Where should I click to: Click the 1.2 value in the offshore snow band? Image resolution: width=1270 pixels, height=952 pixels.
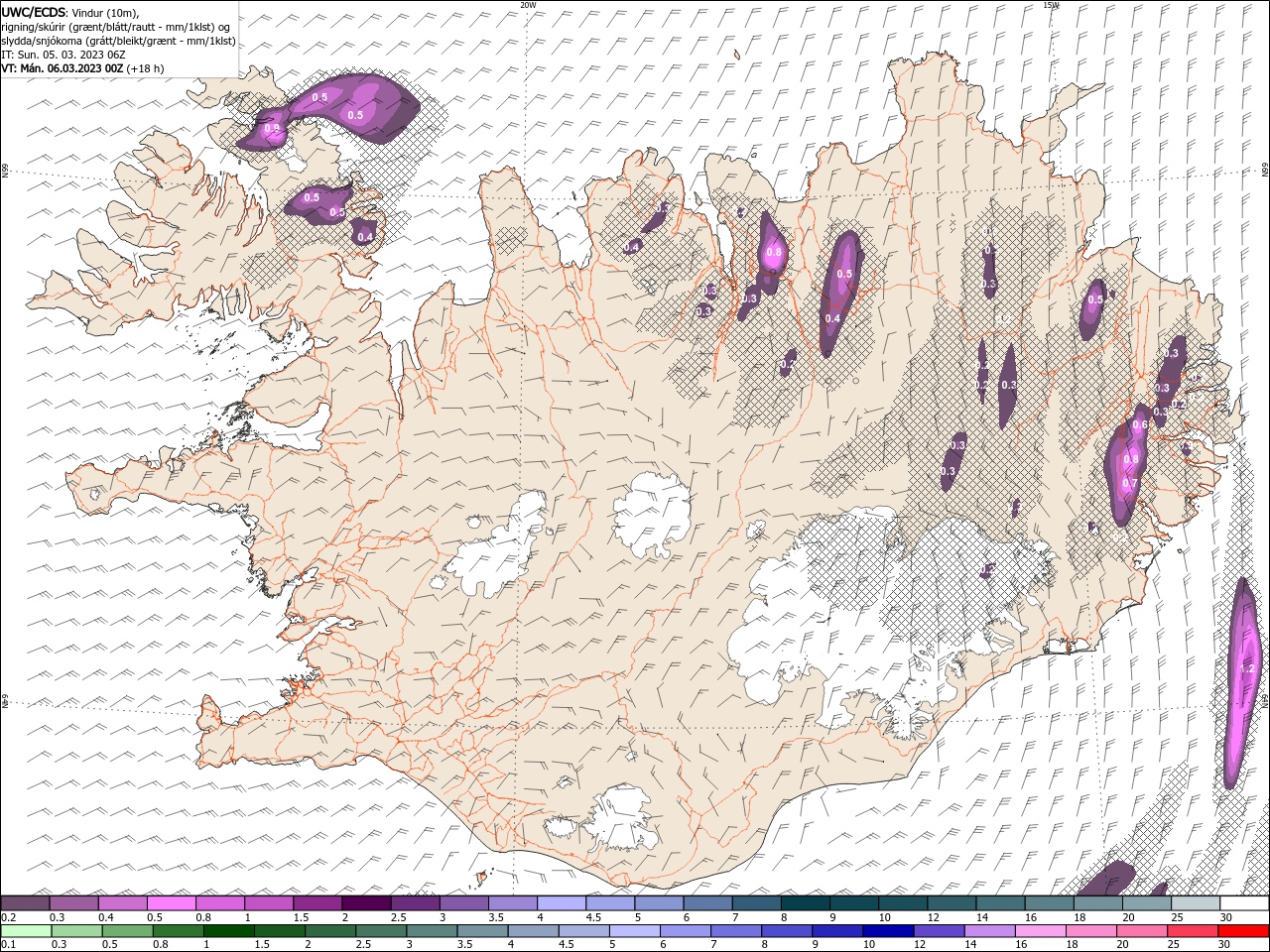click(x=1248, y=669)
